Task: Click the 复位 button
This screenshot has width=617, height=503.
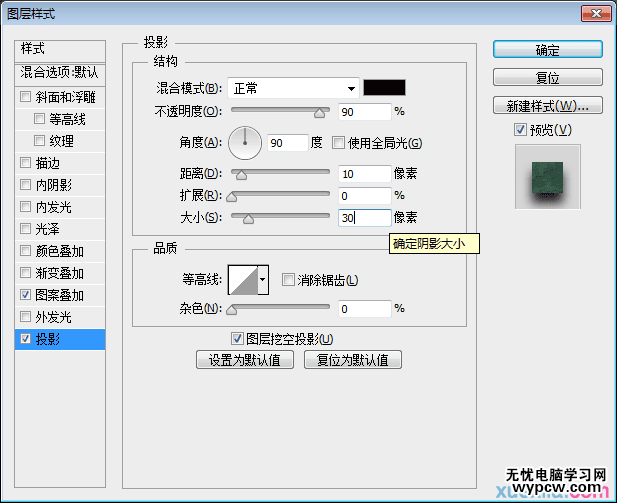Action: (x=548, y=77)
